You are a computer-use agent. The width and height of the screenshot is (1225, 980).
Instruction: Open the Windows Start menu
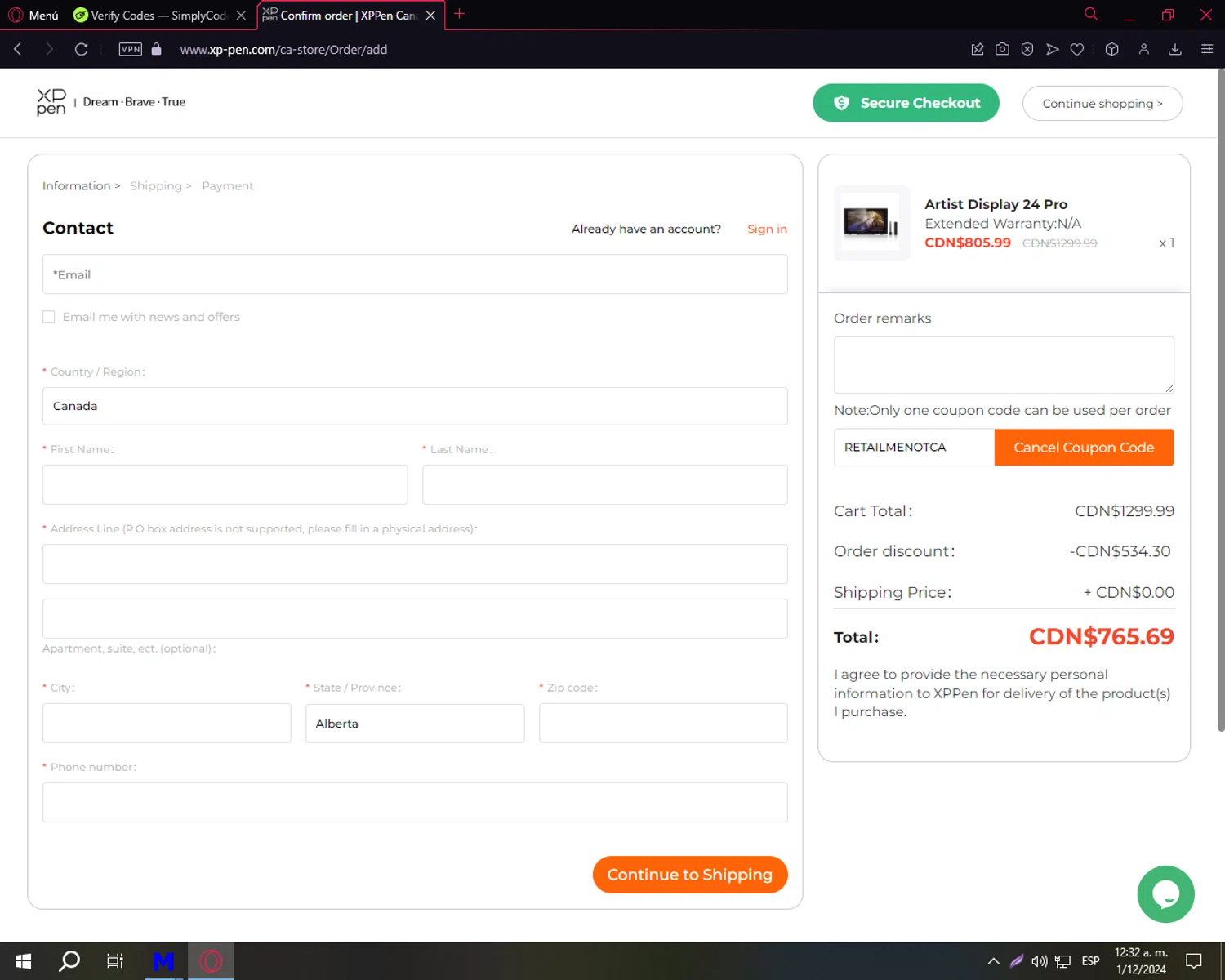click(23, 961)
